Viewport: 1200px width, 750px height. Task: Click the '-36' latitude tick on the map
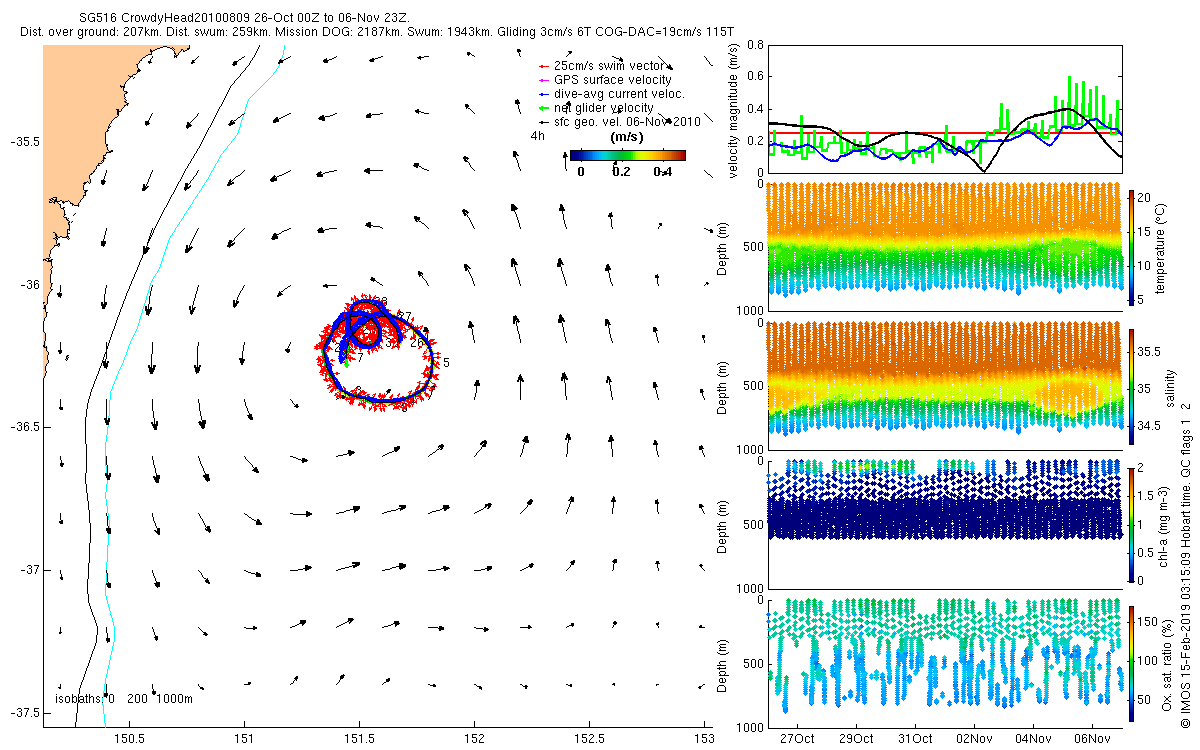28,285
